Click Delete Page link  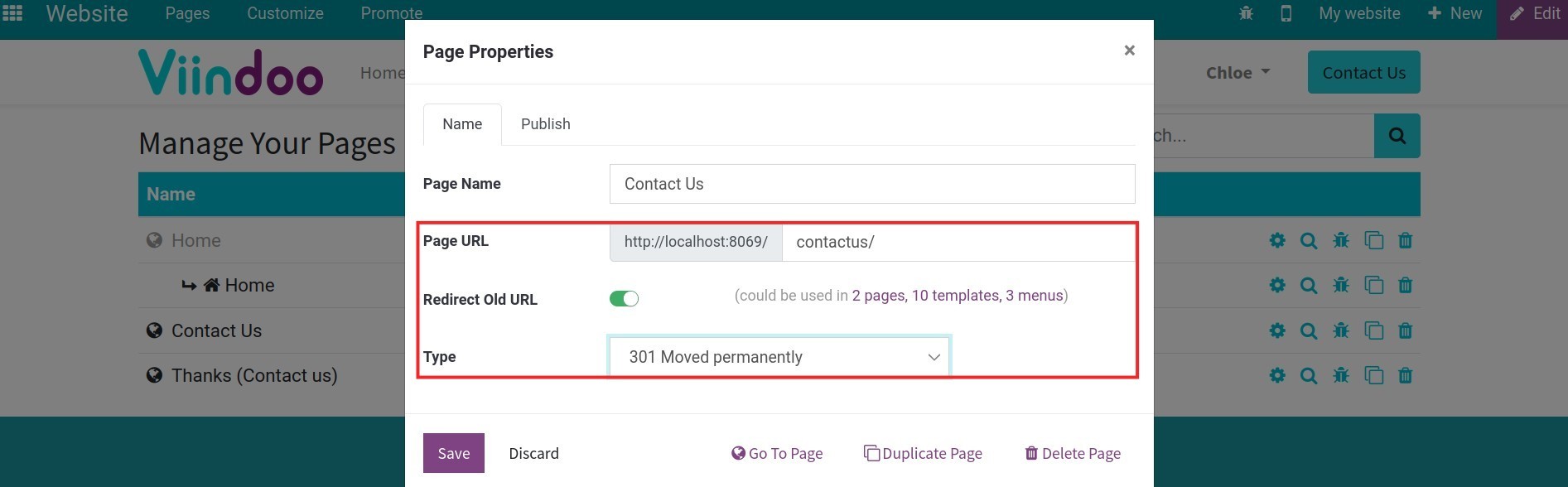point(1073,453)
